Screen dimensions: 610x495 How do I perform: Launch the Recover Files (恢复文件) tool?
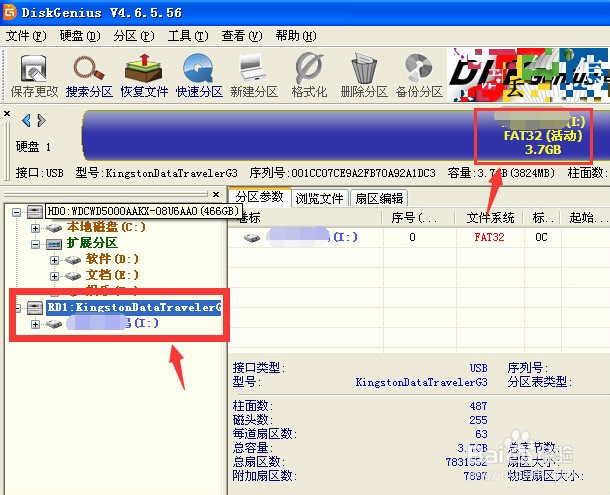pyautogui.click(x=144, y=75)
